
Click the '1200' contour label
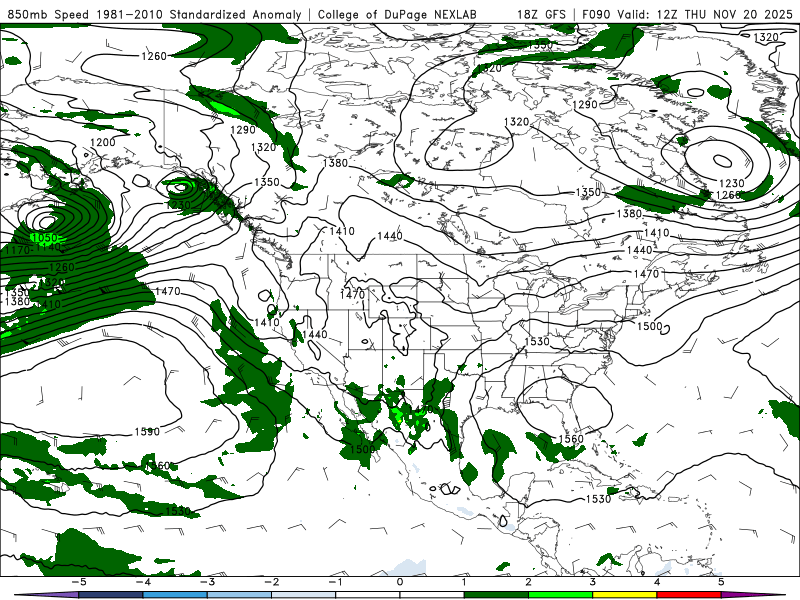103,142
